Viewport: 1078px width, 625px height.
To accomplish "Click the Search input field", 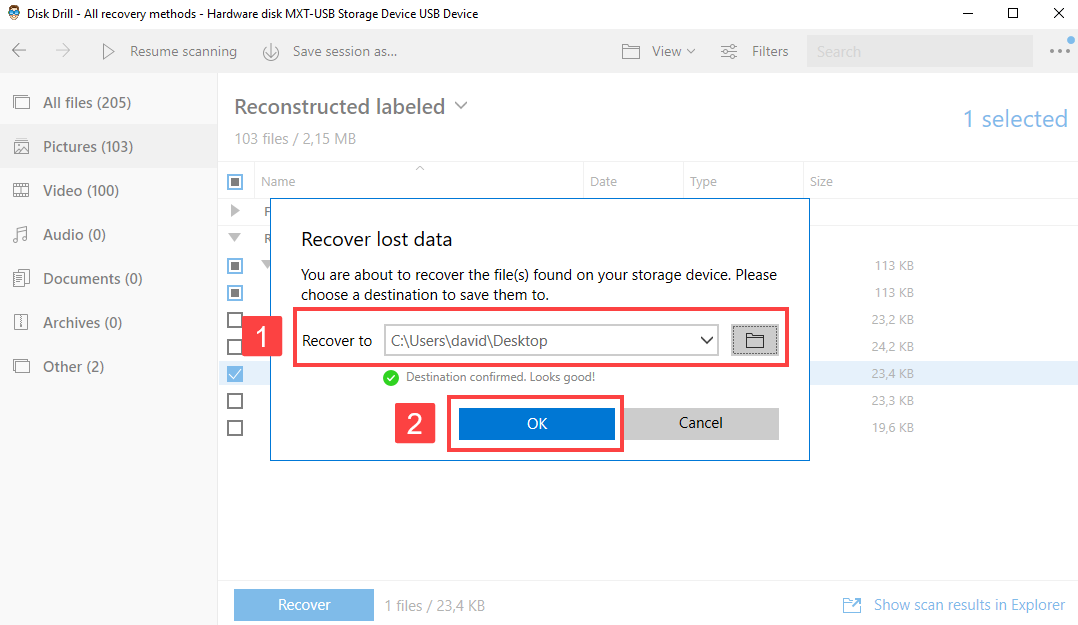I will tap(918, 51).
